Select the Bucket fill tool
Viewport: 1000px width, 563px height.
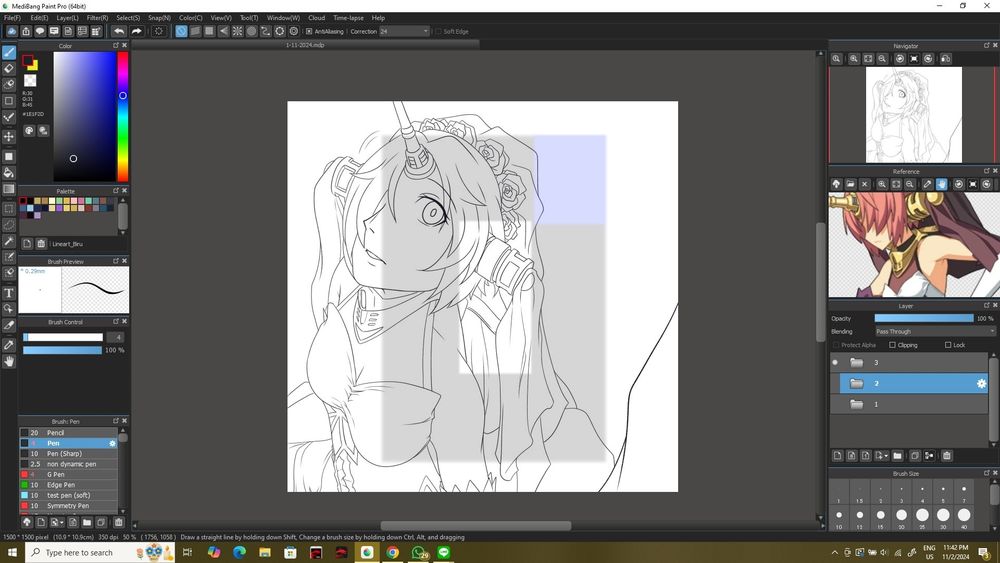point(9,173)
